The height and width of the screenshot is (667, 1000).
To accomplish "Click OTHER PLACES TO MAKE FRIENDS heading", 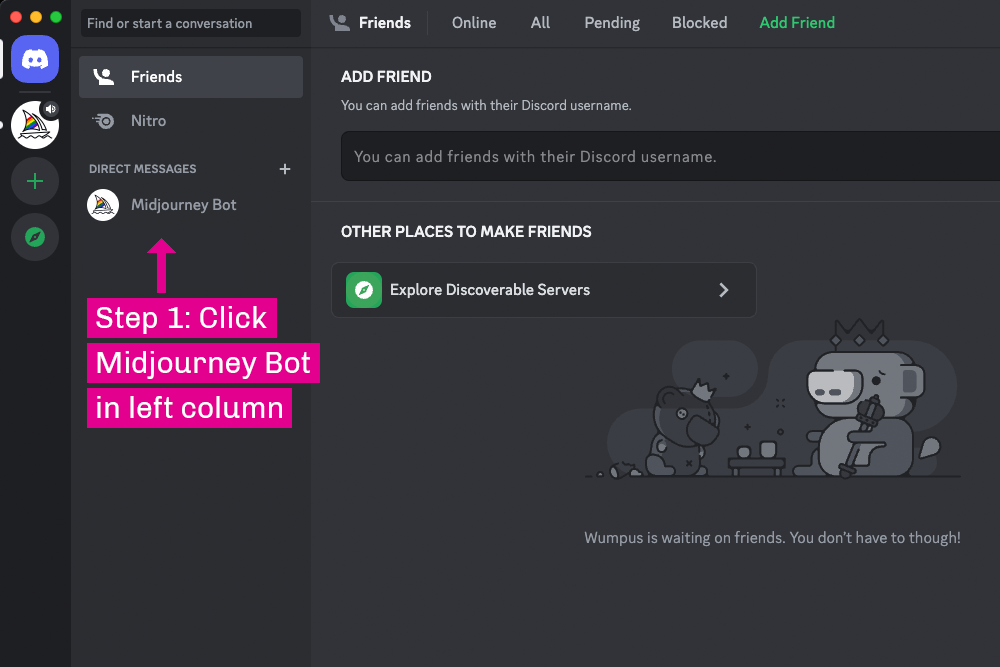I will [466, 231].
